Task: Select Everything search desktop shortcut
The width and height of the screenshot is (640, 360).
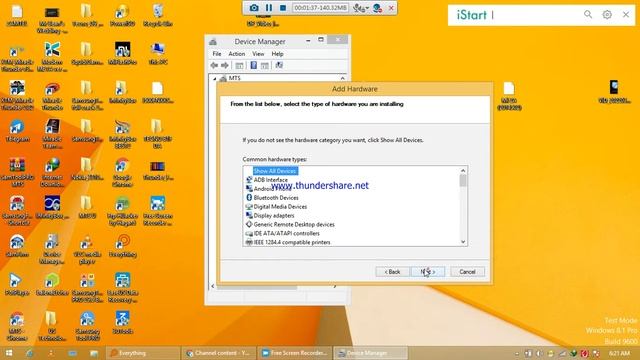Action: (x=122, y=246)
